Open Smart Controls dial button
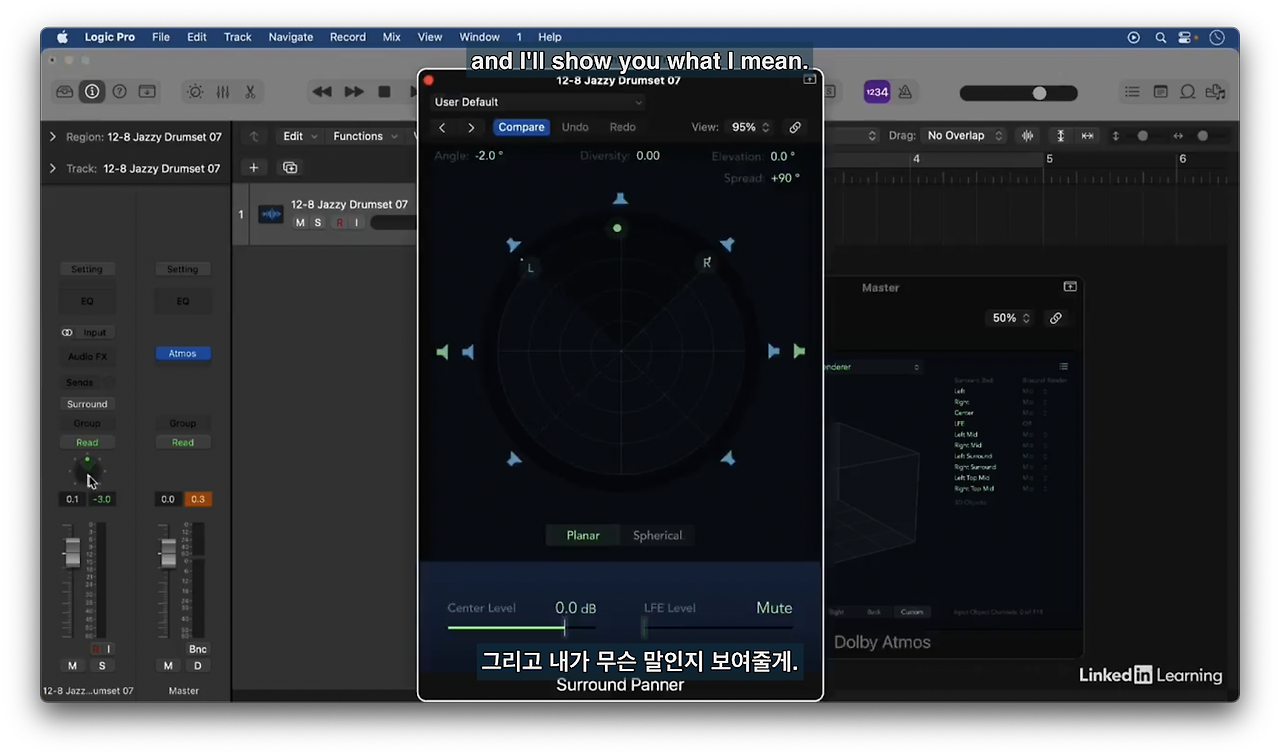Screen dimensions: 1280x756 click(195, 92)
